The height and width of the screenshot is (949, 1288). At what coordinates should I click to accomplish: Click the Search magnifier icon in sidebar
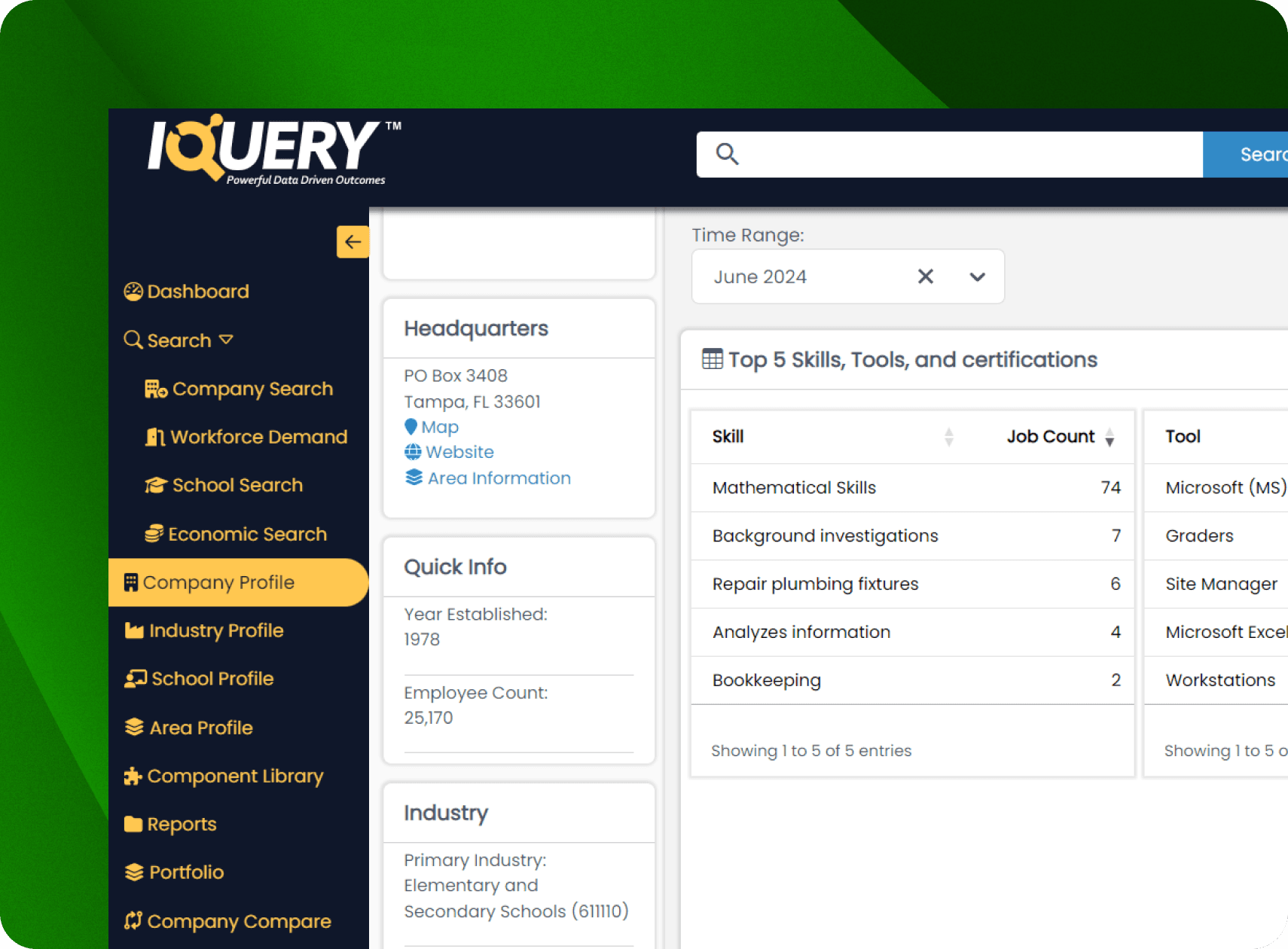click(x=133, y=340)
